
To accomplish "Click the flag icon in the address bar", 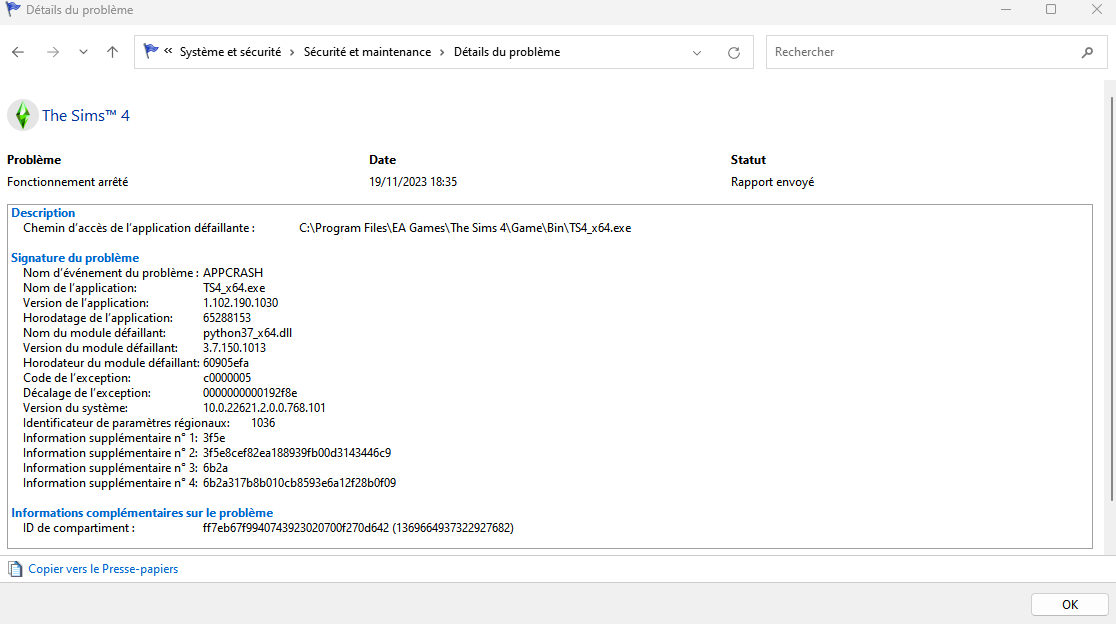I will (x=151, y=51).
